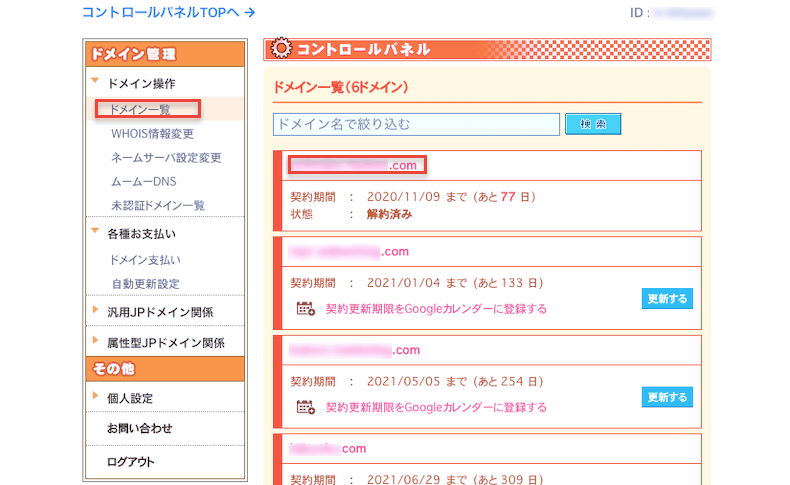The width and height of the screenshot is (790, 485).
Task: Open お問い合わせ link
Action: 140,429
